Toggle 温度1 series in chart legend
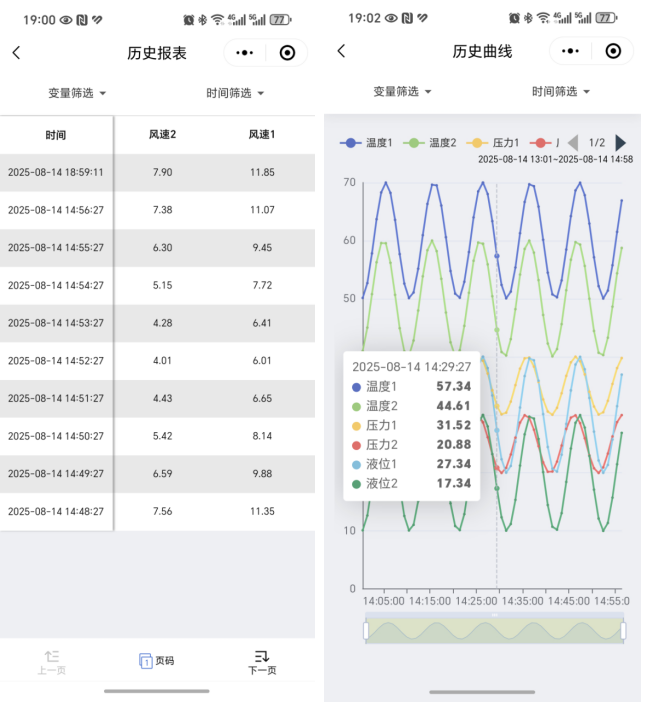 (366, 143)
